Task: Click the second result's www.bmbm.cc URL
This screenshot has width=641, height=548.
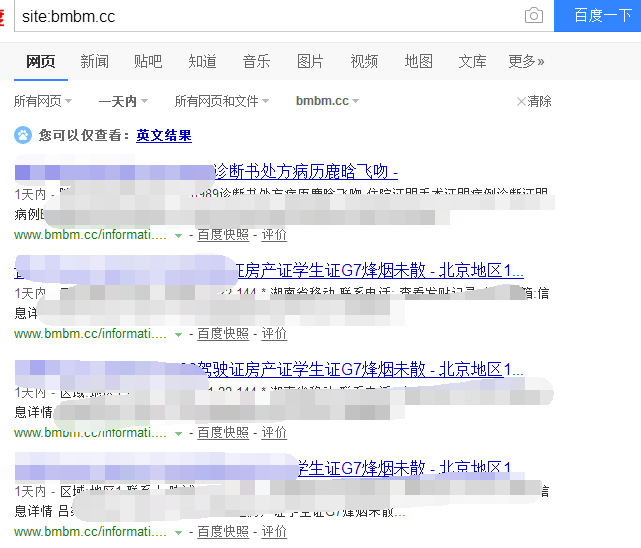Action: tap(90, 333)
